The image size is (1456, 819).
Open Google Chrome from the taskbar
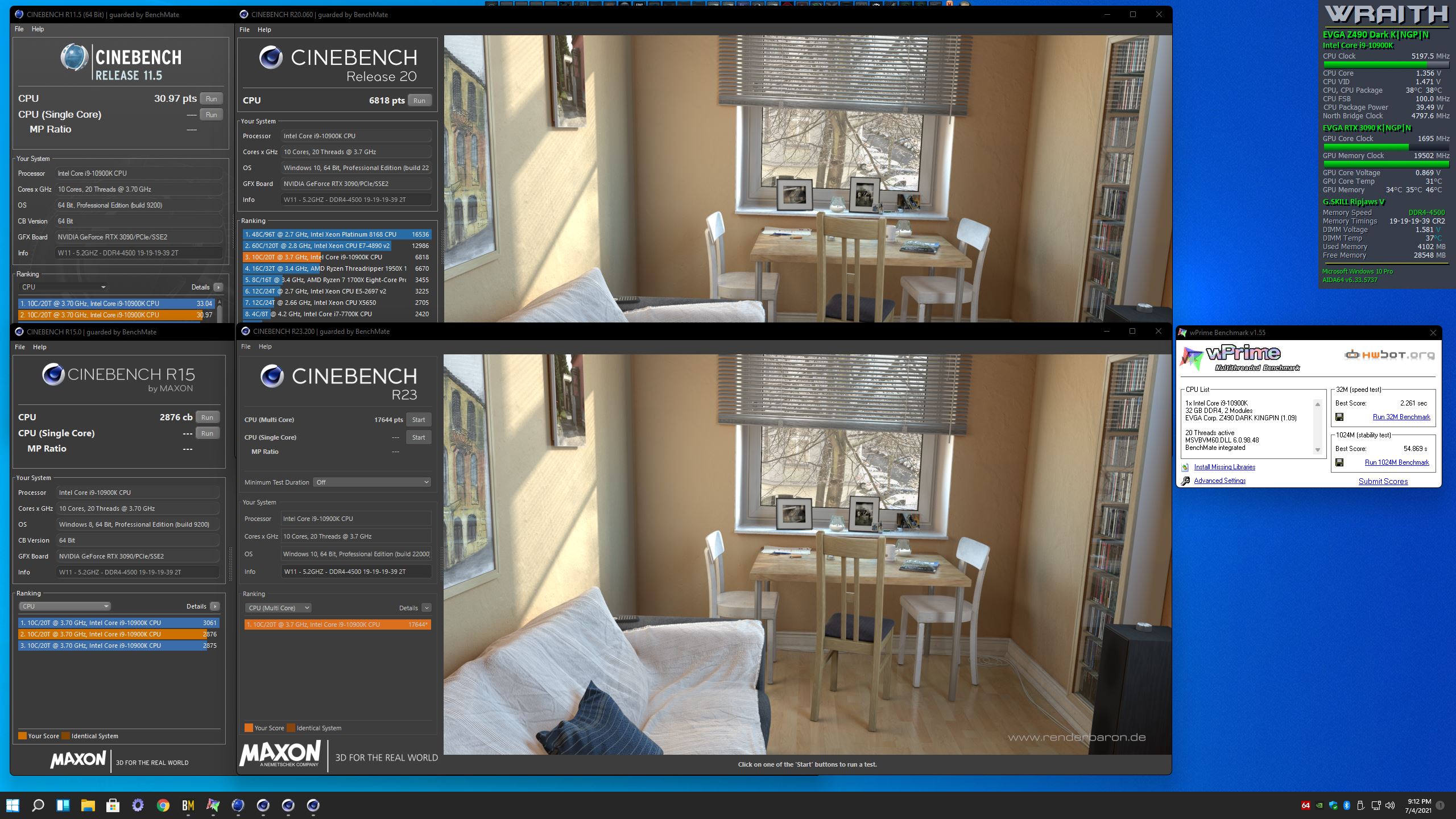click(163, 805)
